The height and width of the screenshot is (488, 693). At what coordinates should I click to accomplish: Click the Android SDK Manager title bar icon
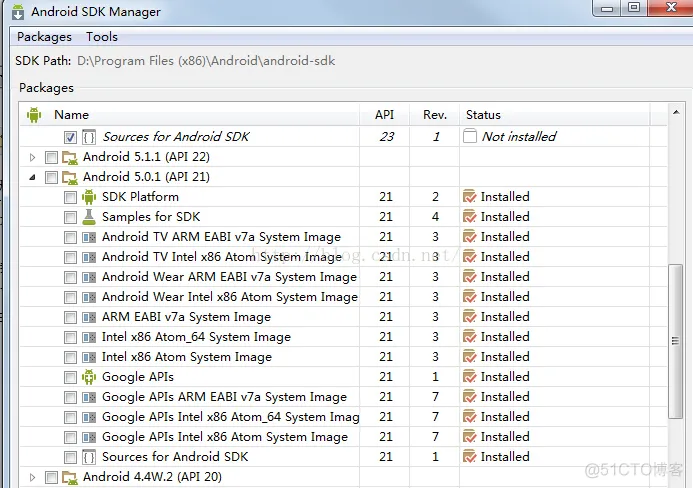[x=18, y=12]
